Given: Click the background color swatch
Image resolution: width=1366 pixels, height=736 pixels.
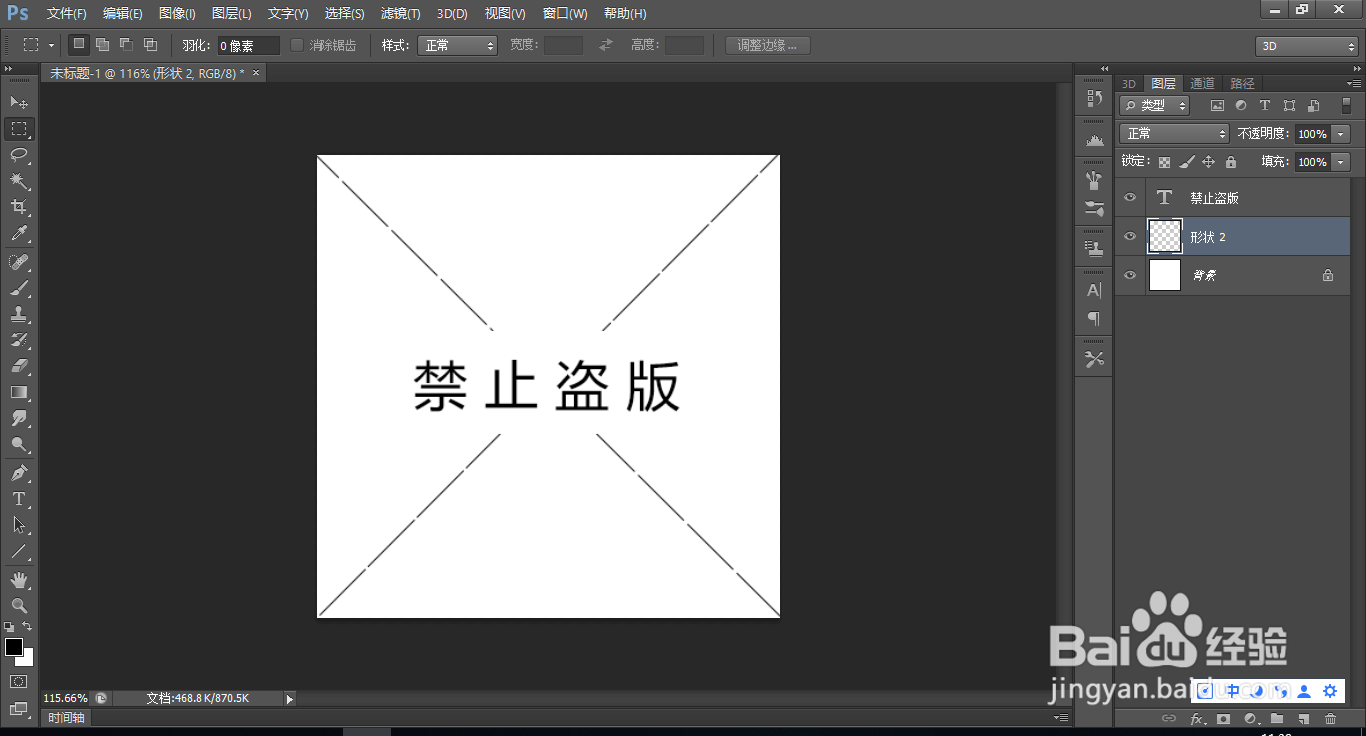Looking at the screenshot, I should (28, 660).
